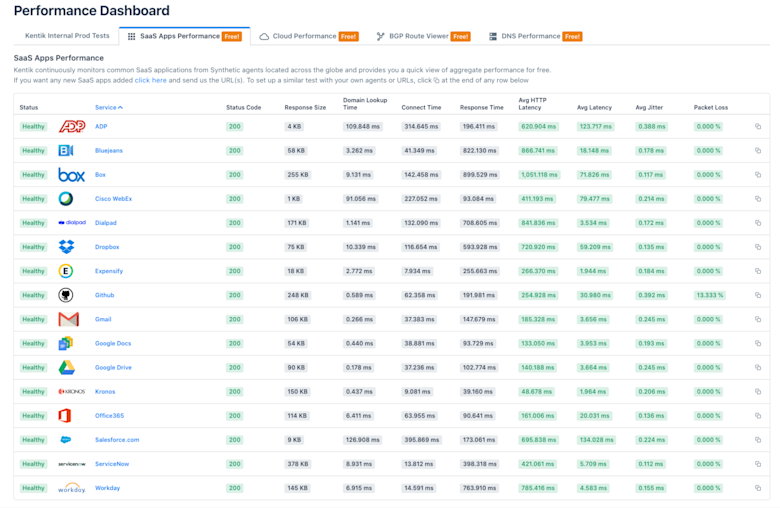Click Github's 13.333 % packet loss value
The image size is (780, 508).
710,295
